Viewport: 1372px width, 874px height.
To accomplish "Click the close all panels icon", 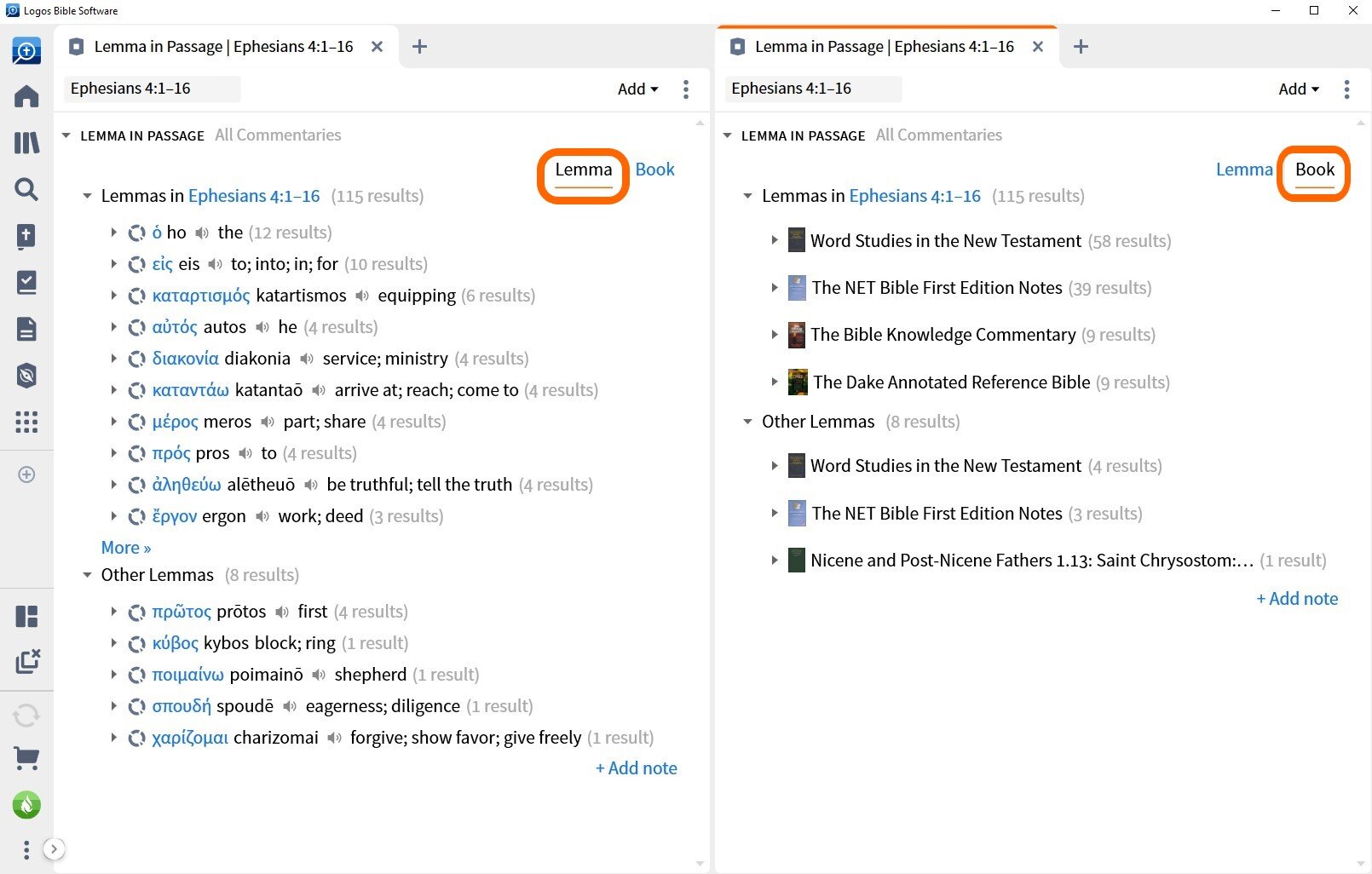I will [x=26, y=662].
